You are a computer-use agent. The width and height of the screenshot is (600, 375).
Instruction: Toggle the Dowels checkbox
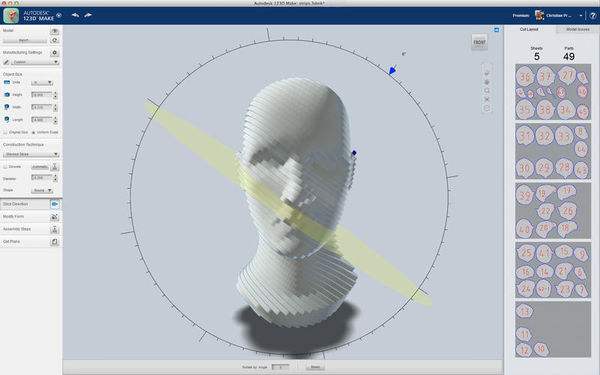click(5, 166)
